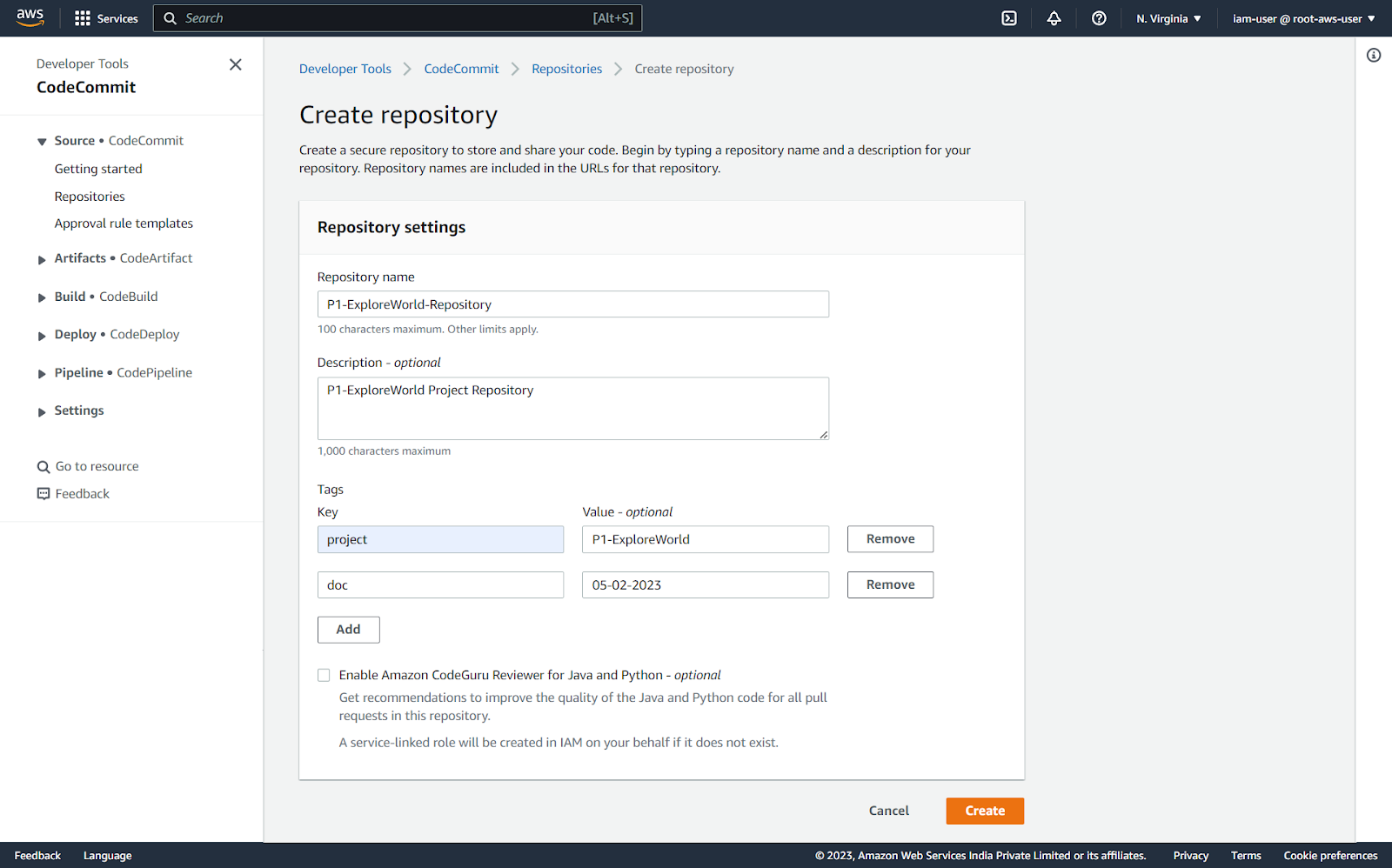Go to Developer Tools breadcrumb
The width and height of the screenshot is (1392, 868).
click(x=345, y=69)
